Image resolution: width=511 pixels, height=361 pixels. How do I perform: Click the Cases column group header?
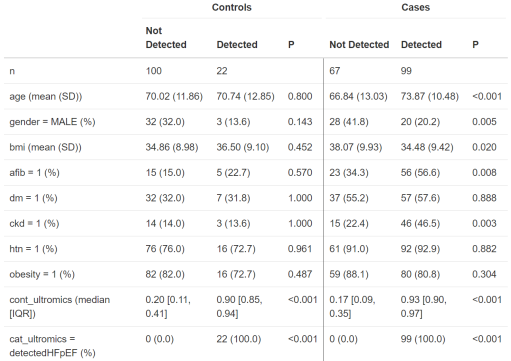pos(415,7)
